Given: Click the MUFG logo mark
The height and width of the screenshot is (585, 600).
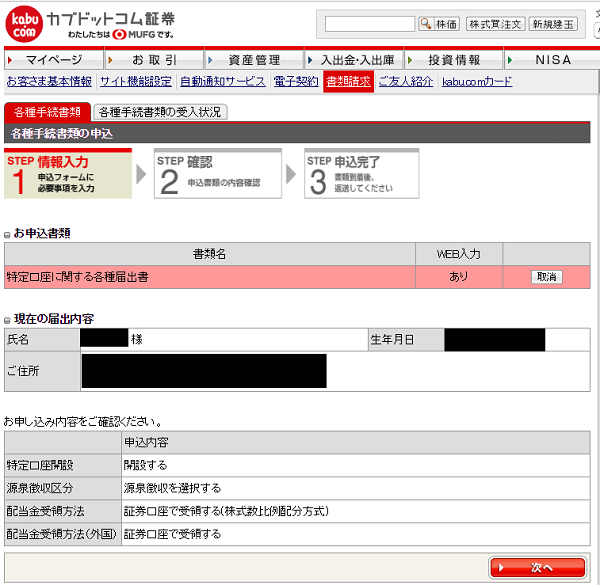Looking at the screenshot, I should [119, 34].
